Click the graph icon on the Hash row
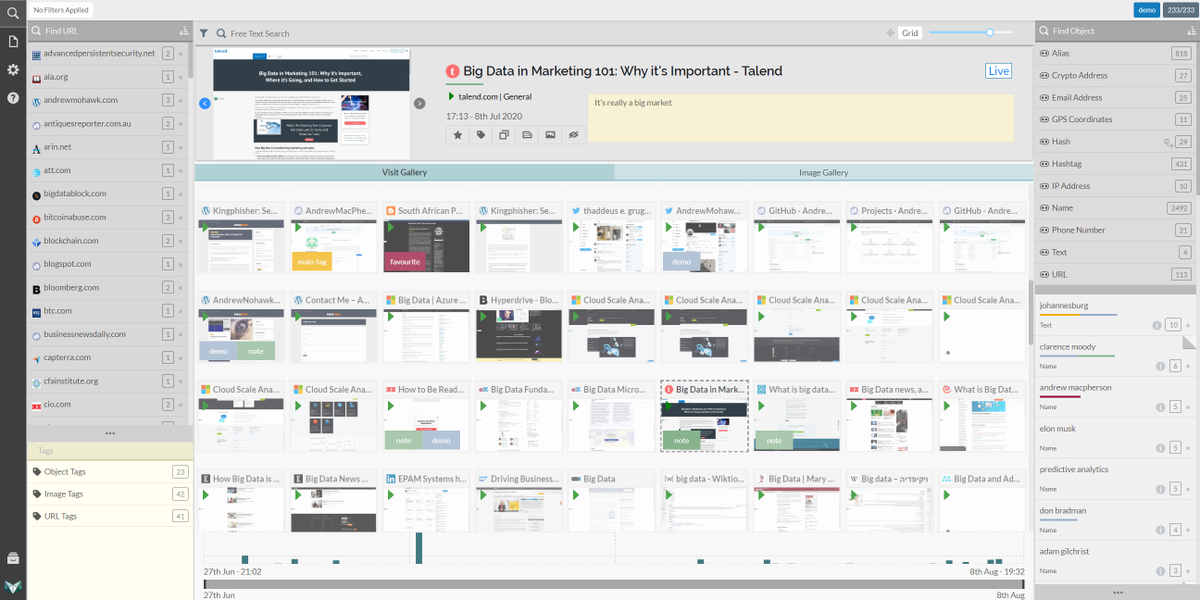The width and height of the screenshot is (1200, 600). [x=1168, y=142]
